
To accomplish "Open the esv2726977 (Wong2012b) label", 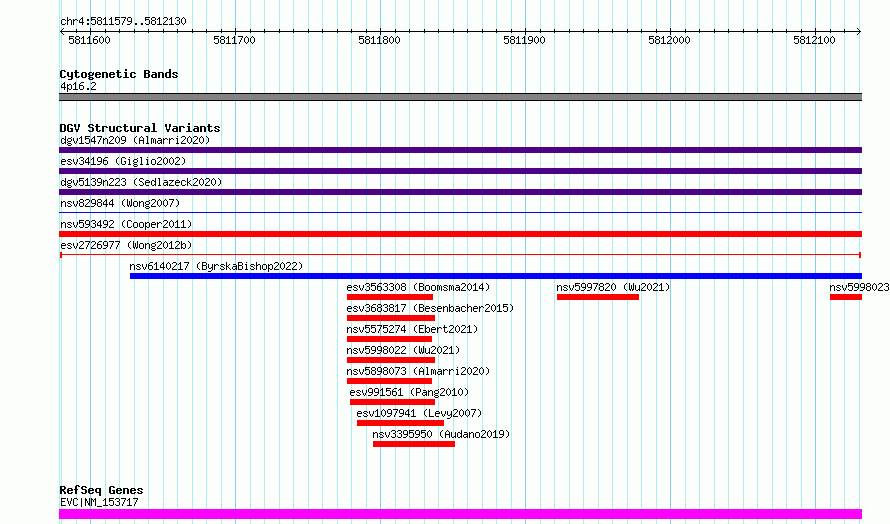I will [126, 245].
